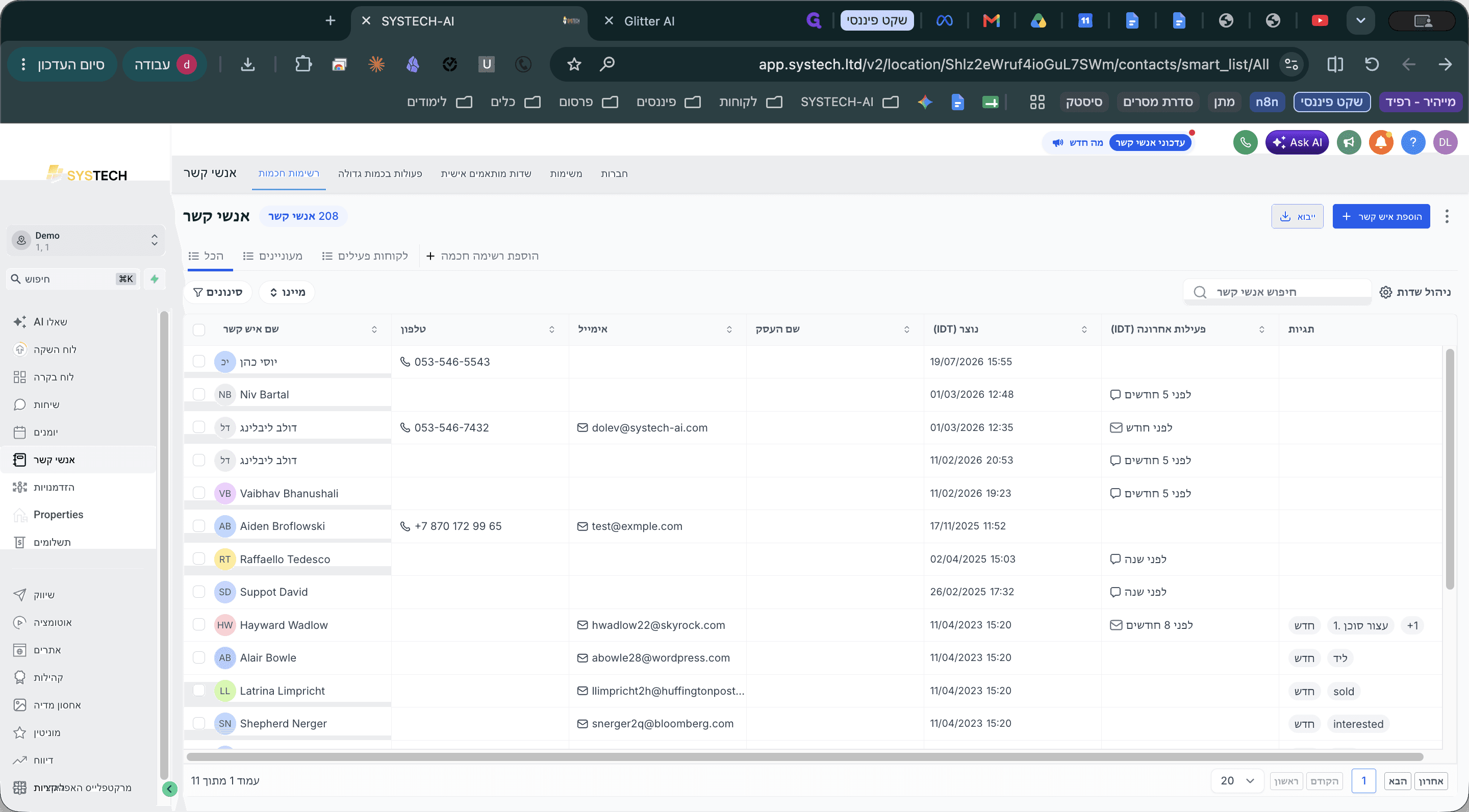The image size is (1469, 812).
Task: Sort by נוצר (IDT) column arrows
Action: (1084, 329)
